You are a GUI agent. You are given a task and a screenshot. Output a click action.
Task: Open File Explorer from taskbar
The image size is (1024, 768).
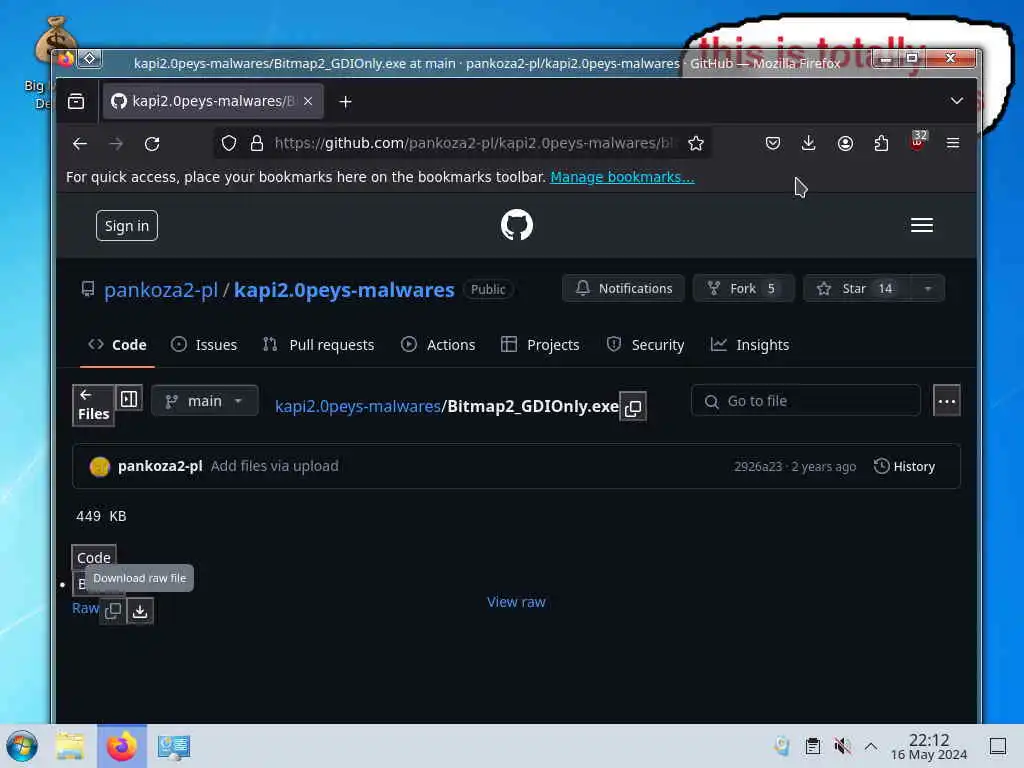[x=70, y=746]
